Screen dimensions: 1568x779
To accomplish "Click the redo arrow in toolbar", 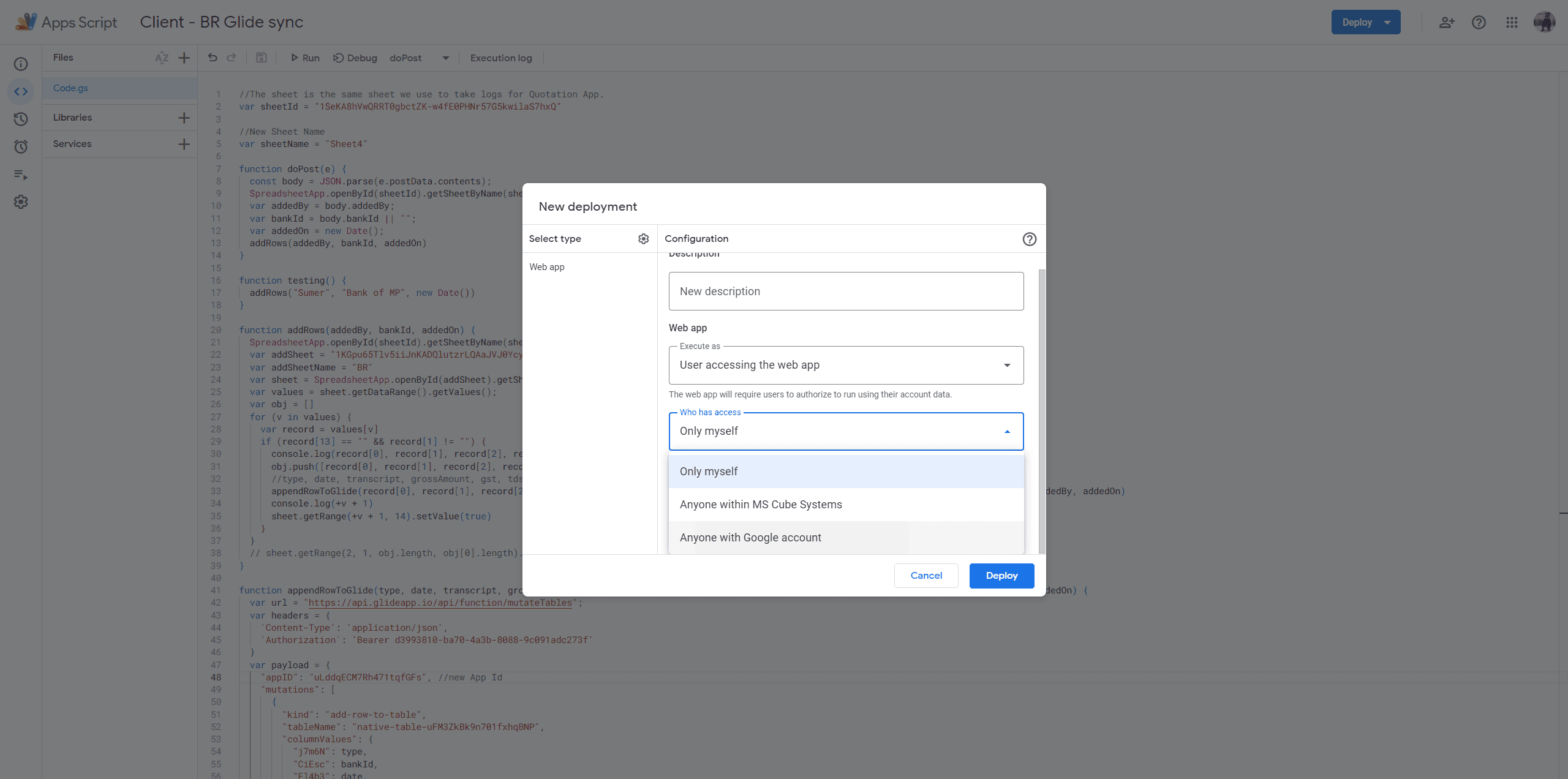I will (x=232, y=58).
